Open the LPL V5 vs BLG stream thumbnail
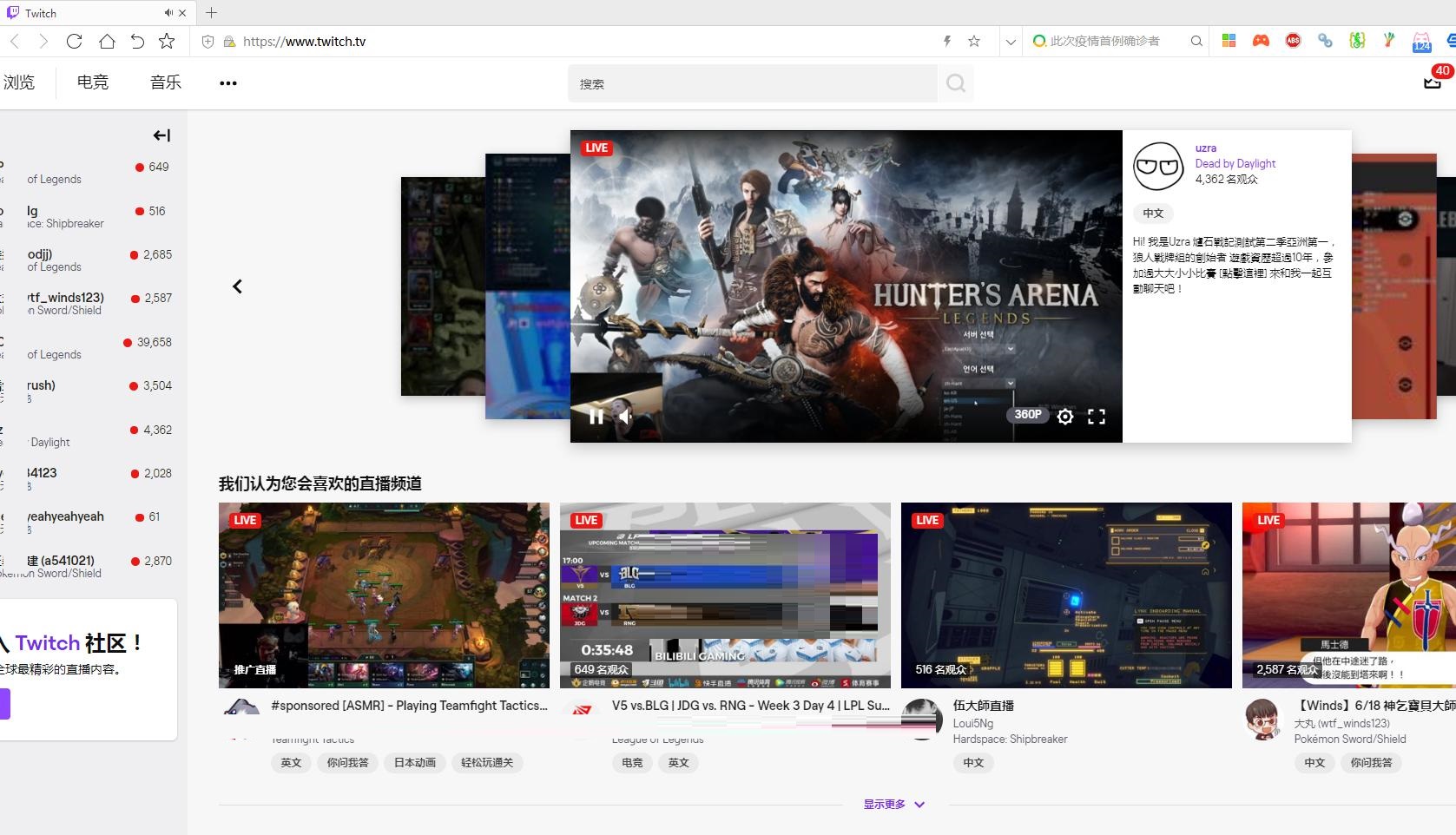Viewport: 1456px width, 835px height. coord(725,595)
